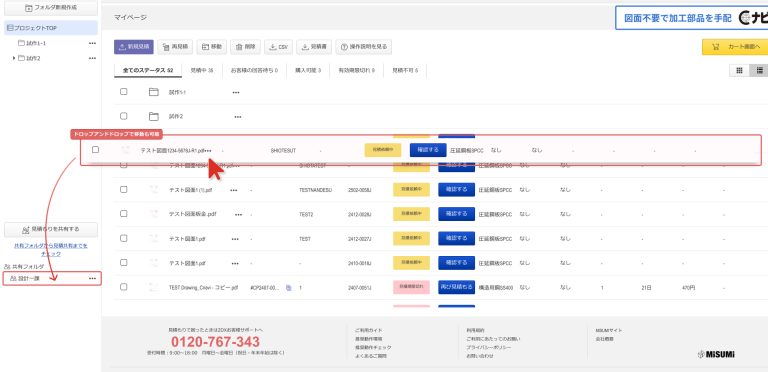The height and width of the screenshot is (372, 768).
Task: Click the 新規見積 upload button
Action: click(134, 47)
